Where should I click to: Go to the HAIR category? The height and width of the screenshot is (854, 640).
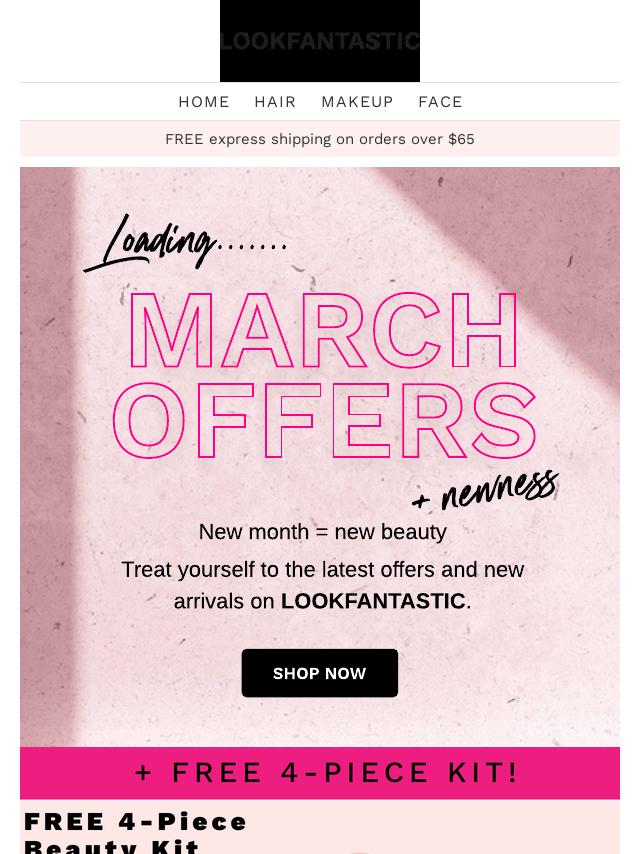click(275, 102)
